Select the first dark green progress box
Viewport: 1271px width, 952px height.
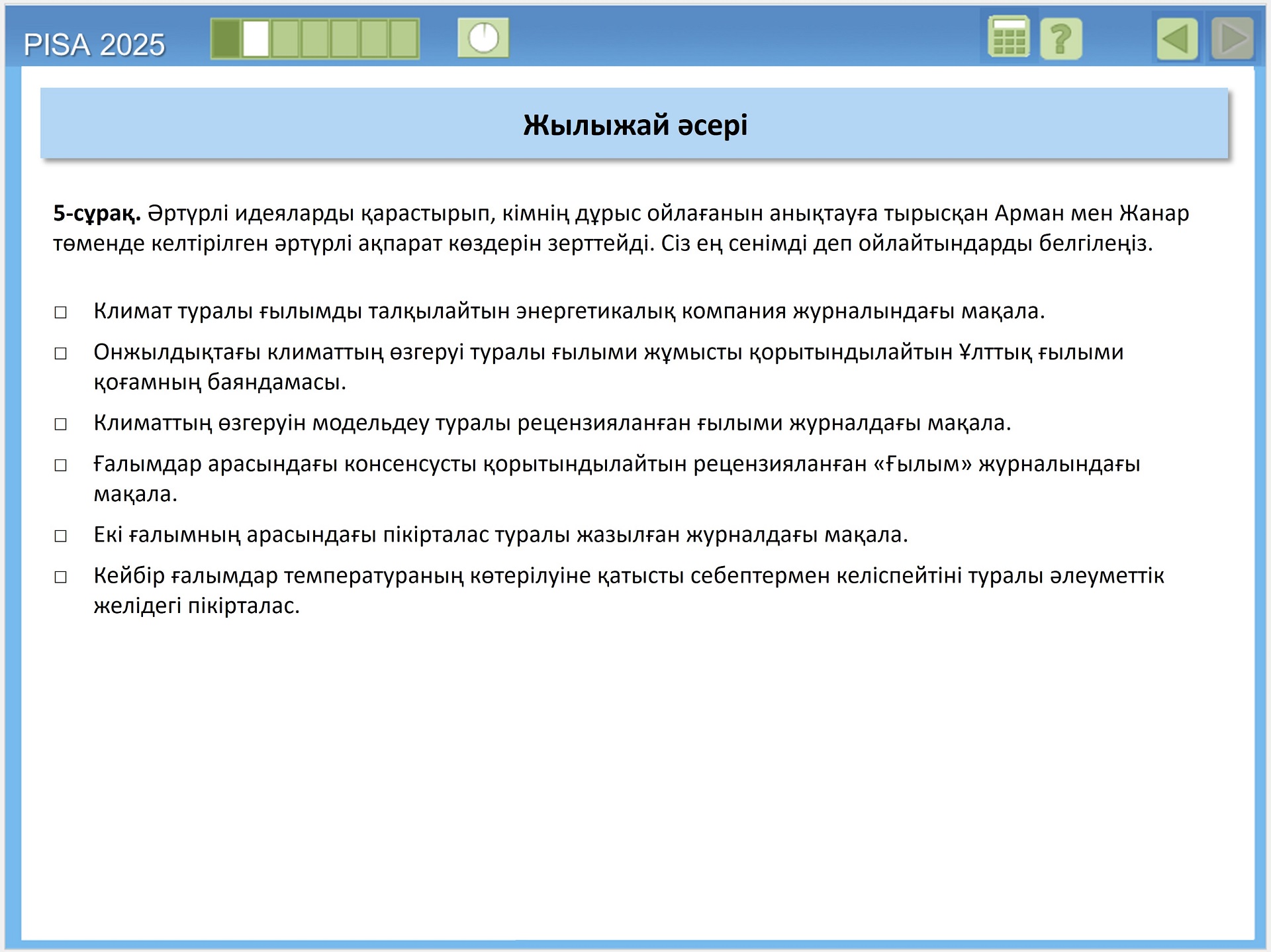(226, 39)
